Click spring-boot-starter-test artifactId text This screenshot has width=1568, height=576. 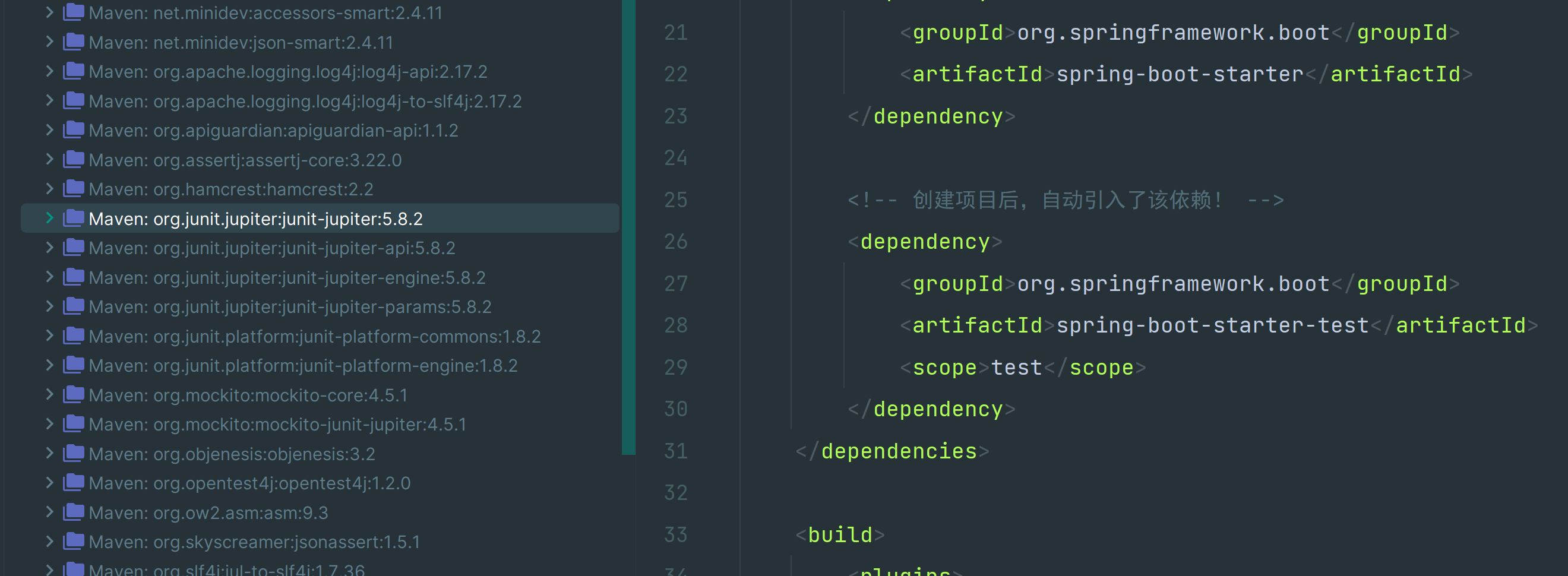1212,325
